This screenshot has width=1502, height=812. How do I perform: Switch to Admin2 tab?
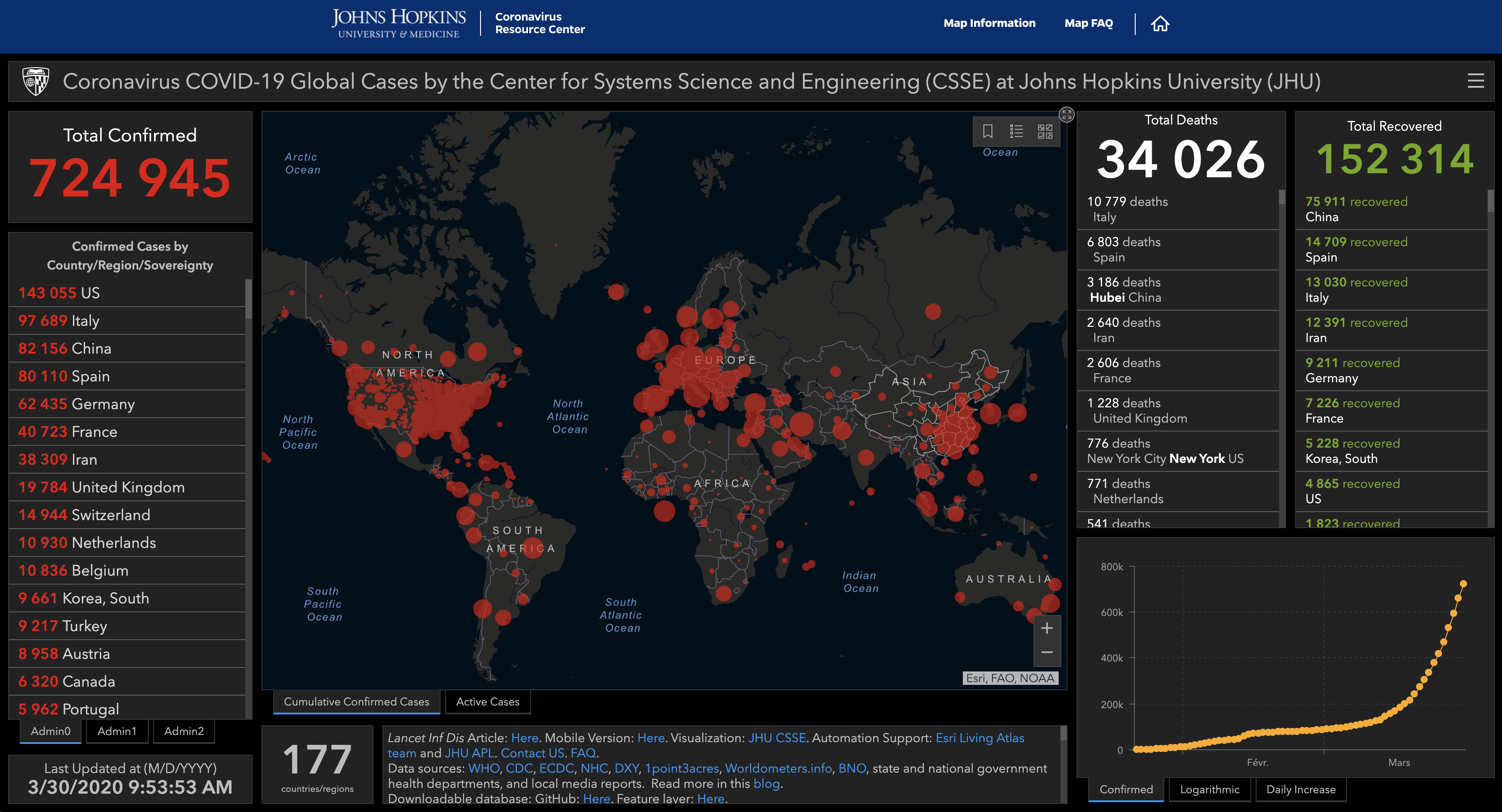click(184, 731)
